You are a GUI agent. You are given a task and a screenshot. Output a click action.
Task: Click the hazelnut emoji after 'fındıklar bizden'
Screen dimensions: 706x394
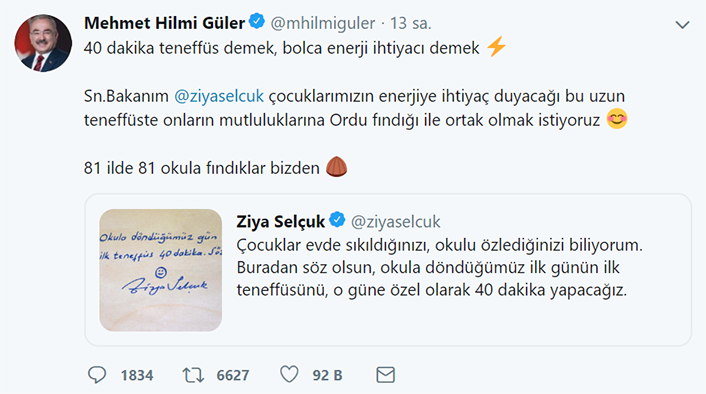[336, 167]
